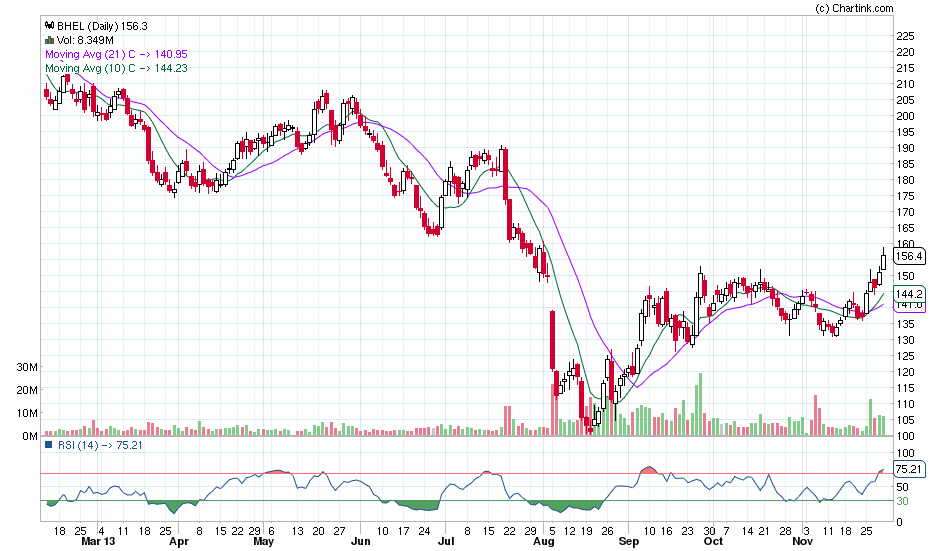930x551 pixels.
Task: Click the (c) Chartink.com credit text
Action: (x=855, y=8)
